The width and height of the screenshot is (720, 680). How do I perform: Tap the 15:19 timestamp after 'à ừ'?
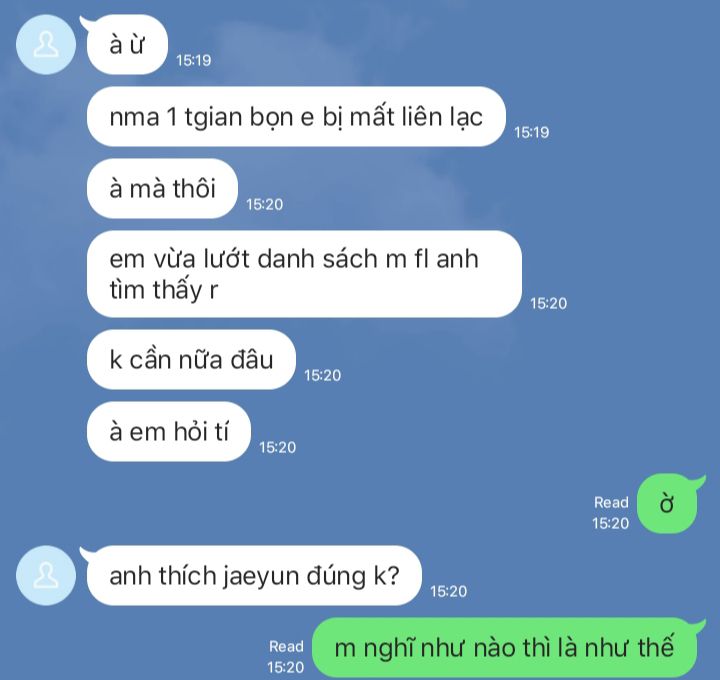(194, 60)
